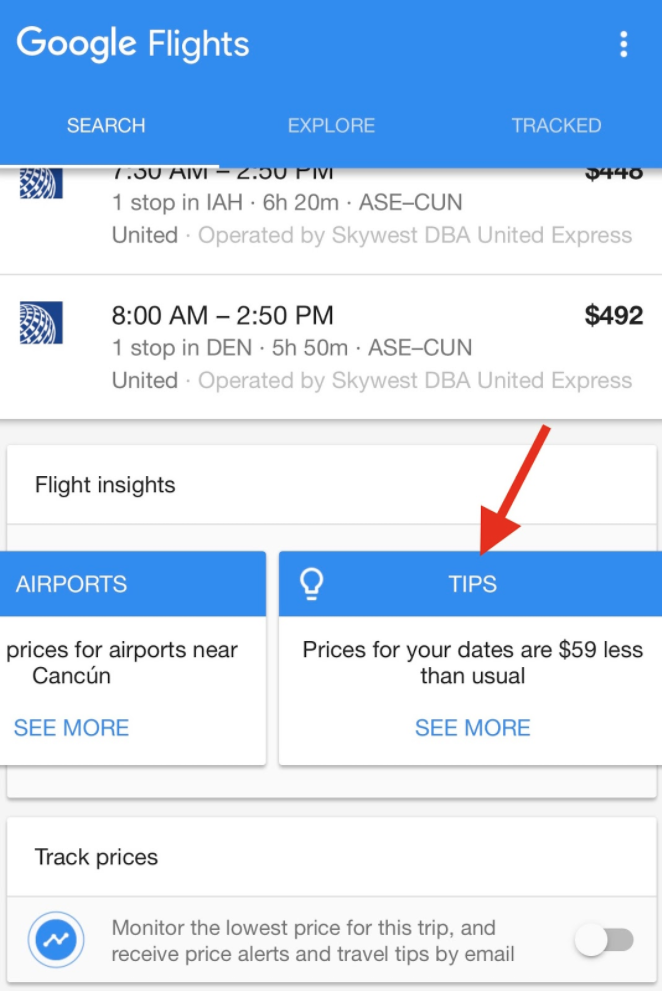Tap the monitor lowest price description

(x=313, y=940)
